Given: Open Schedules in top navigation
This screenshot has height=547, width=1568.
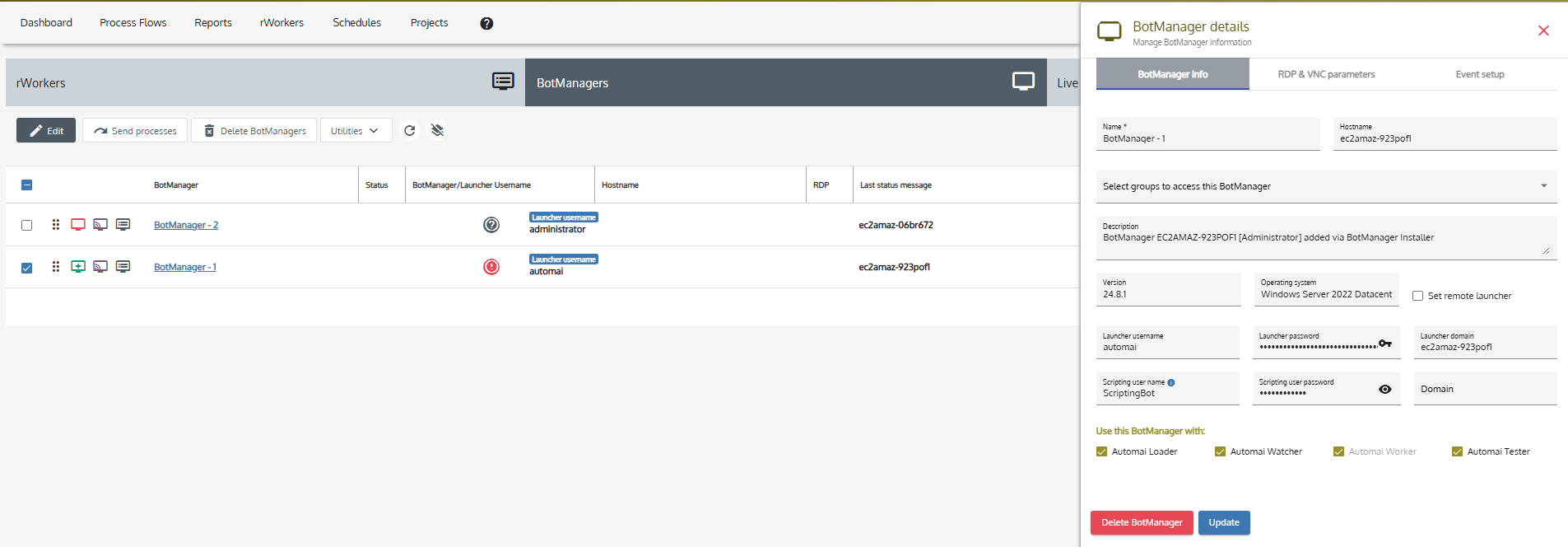Looking at the screenshot, I should click(x=356, y=22).
